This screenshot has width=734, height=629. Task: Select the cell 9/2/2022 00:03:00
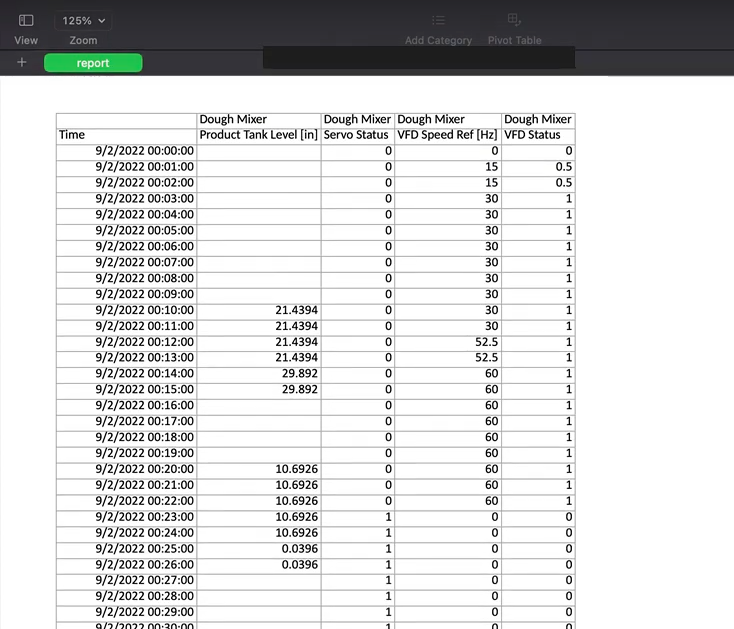pyautogui.click(x=126, y=198)
